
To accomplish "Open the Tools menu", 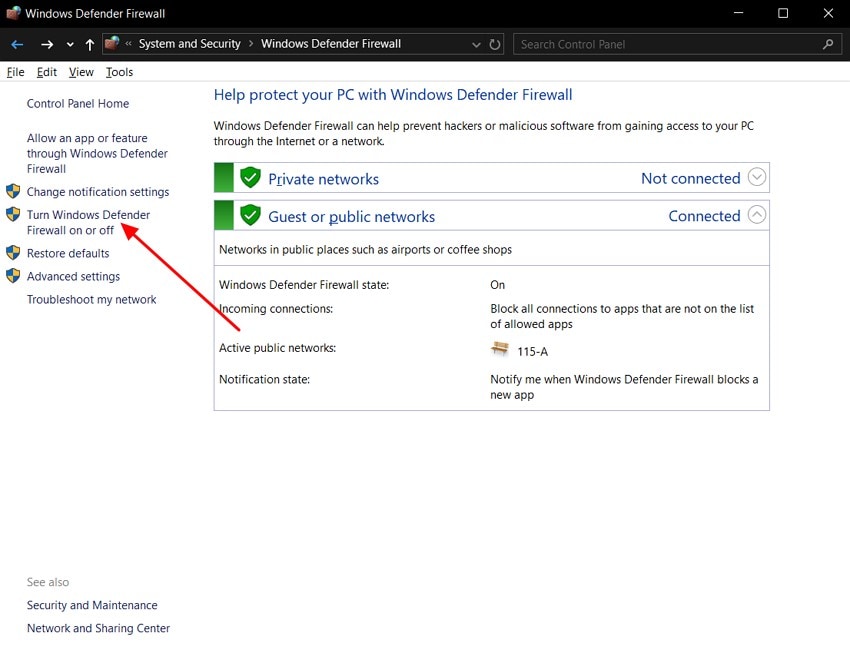I will point(119,72).
